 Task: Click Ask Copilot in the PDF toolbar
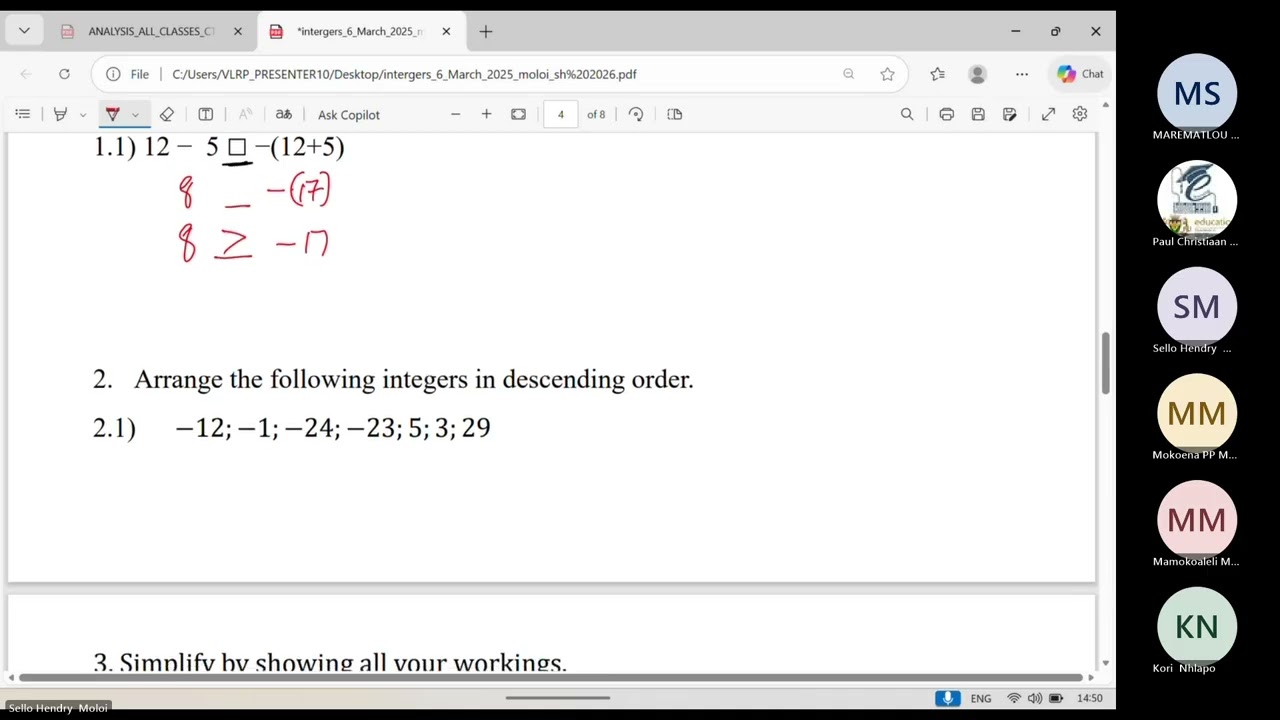click(348, 115)
